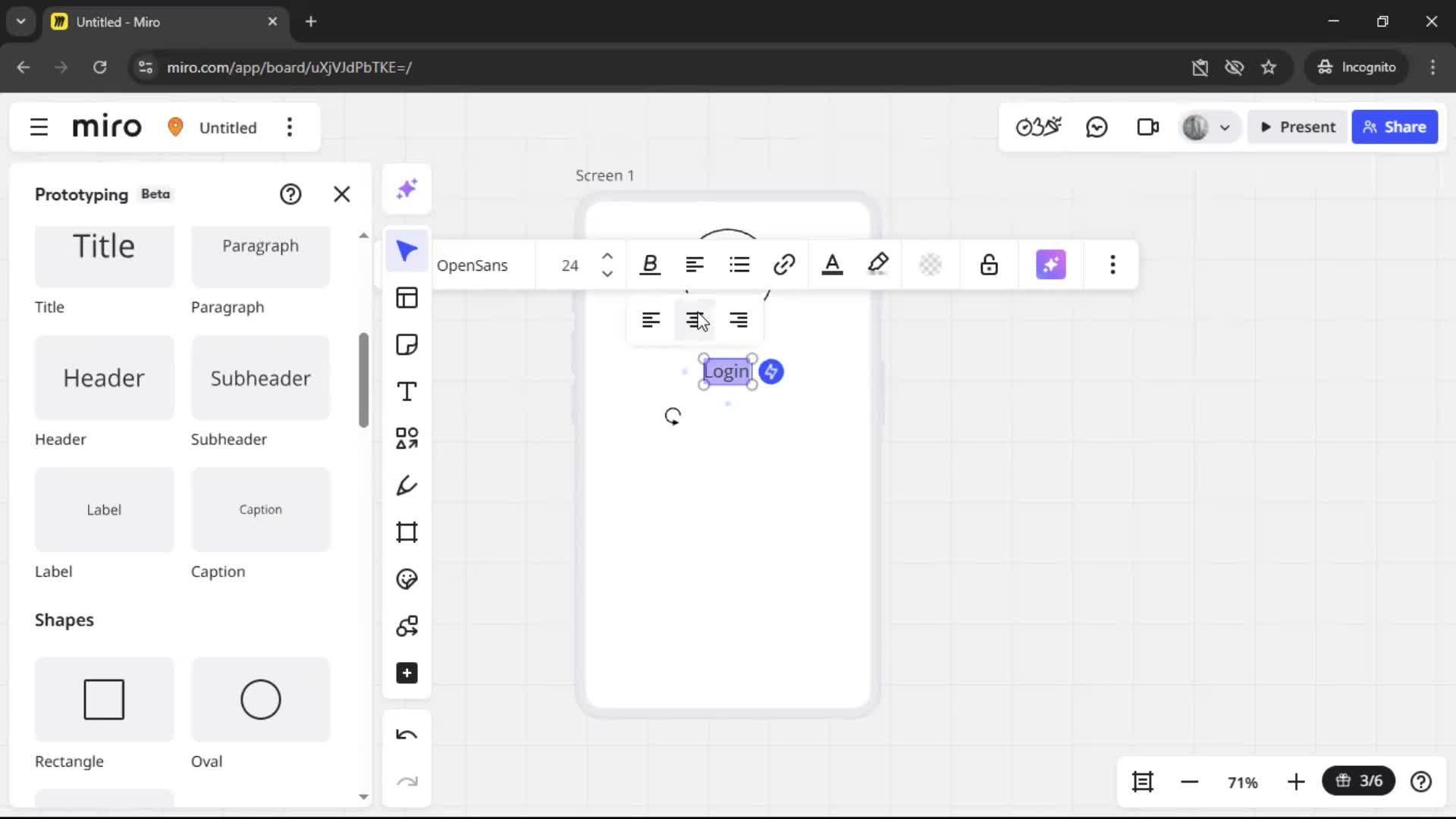The image size is (1456, 819).
Task: Open the Templates tool
Action: point(407,298)
